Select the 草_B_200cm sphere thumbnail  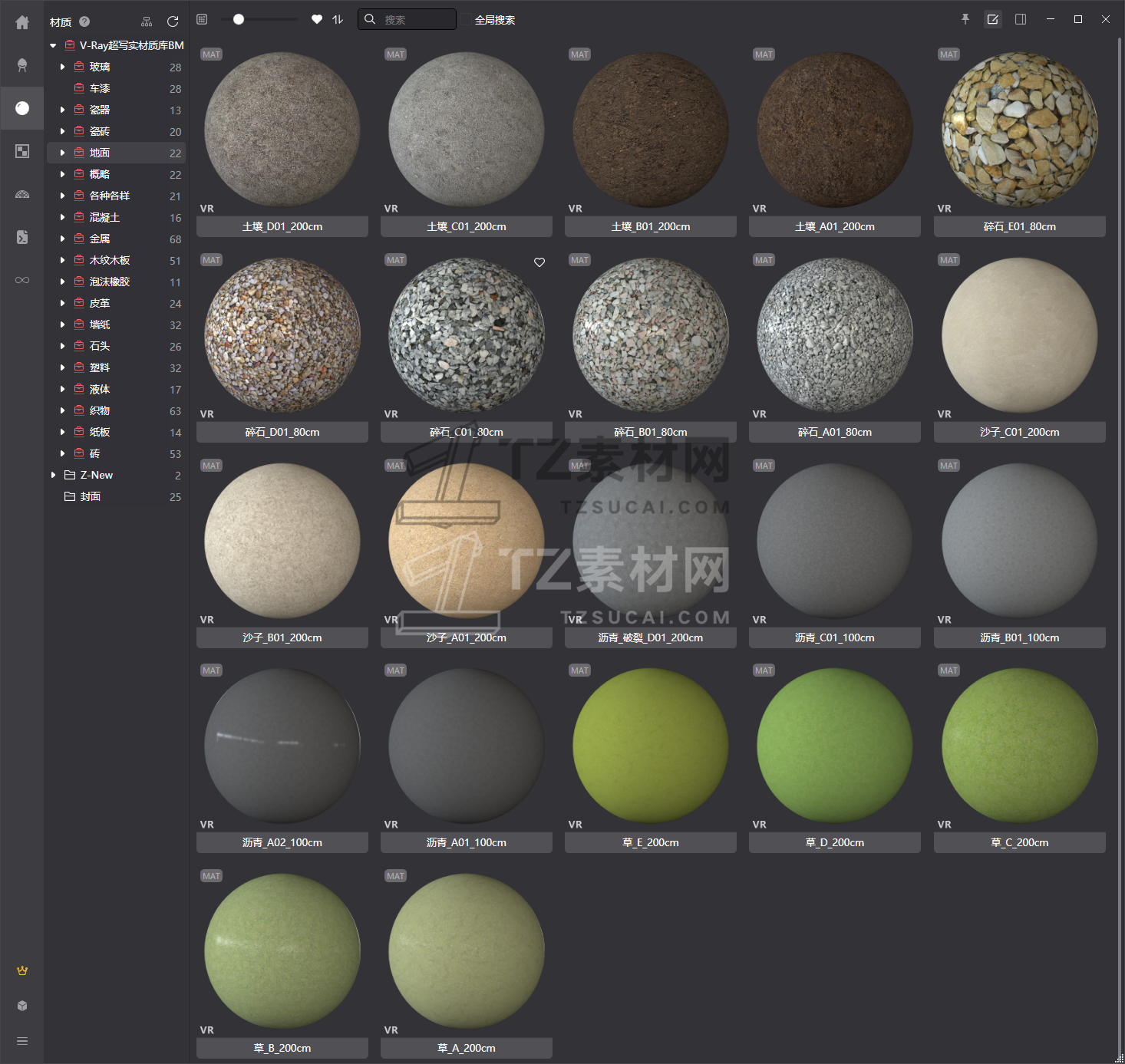[x=282, y=951]
